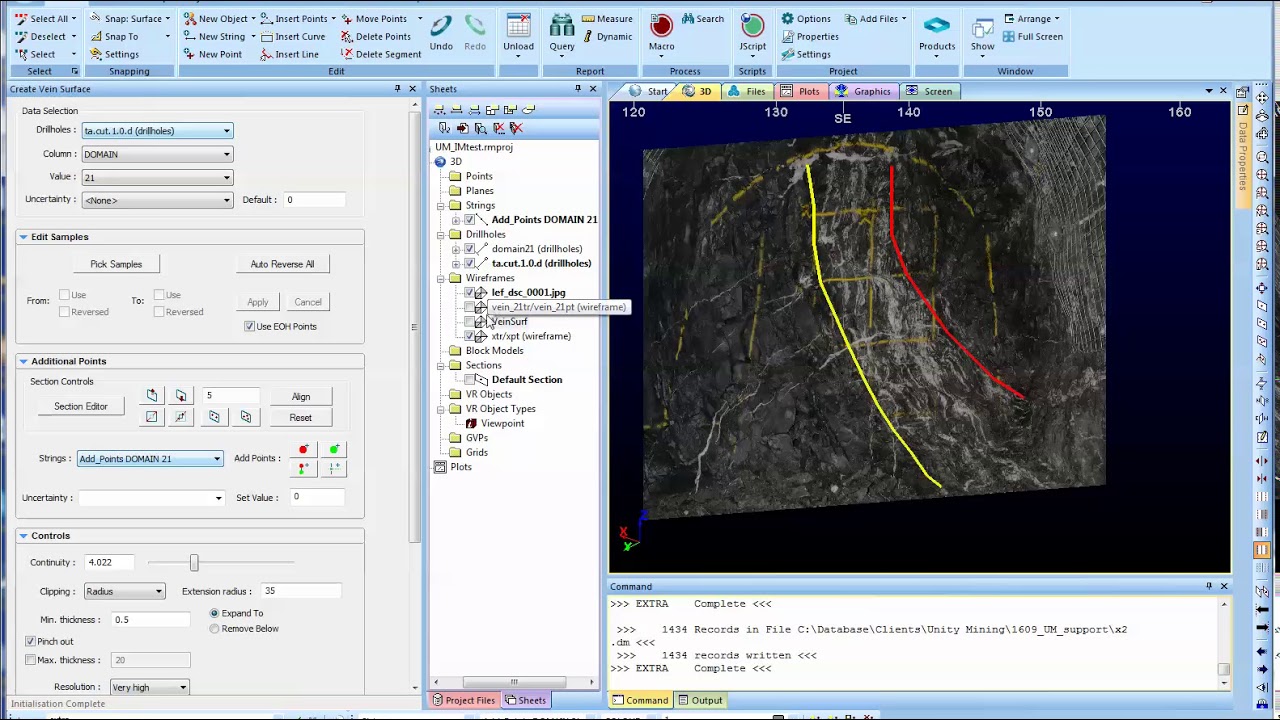Screen dimensions: 1280x720
Task: Toggle visibility of Add_Points DOMAIN 21
Action: point(470,220)
